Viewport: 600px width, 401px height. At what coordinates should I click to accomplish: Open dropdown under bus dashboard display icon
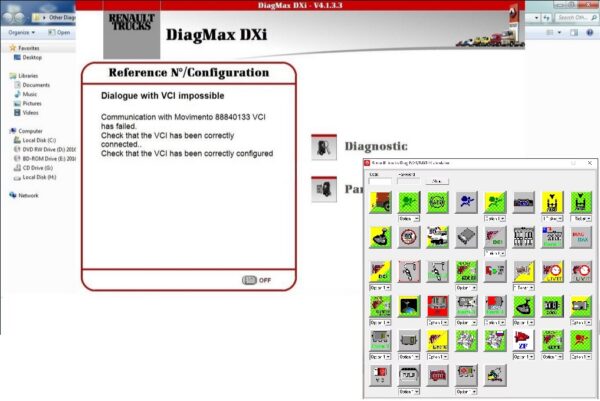click(409, 392)
